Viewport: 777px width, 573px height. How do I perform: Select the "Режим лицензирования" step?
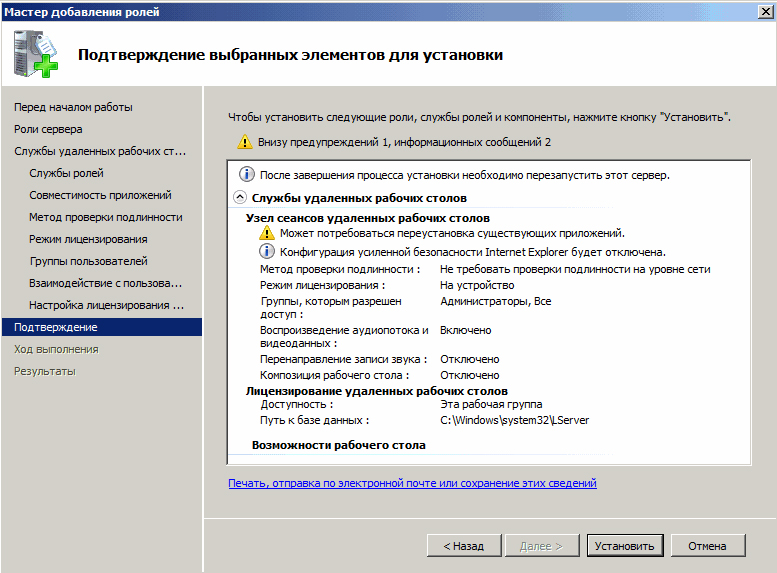88,239
